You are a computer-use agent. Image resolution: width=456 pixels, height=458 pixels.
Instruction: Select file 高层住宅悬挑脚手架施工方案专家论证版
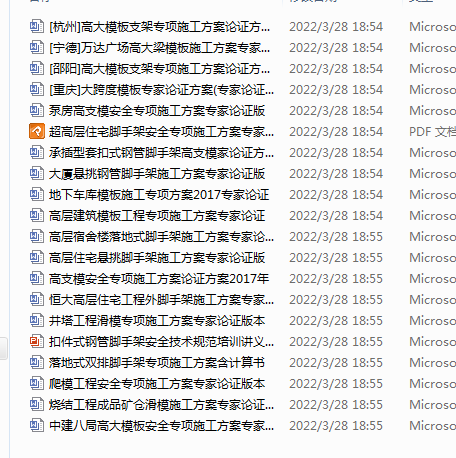click(x=157, y=258)
